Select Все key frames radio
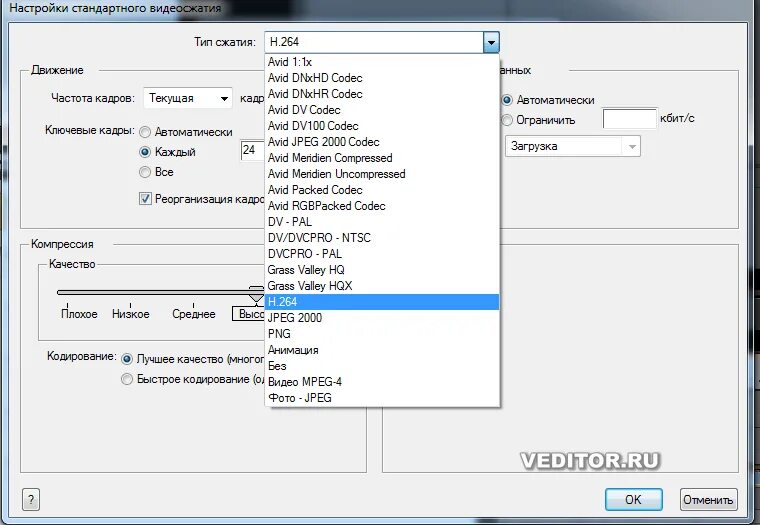Screen dimensions: 760x525 [145, 172]
